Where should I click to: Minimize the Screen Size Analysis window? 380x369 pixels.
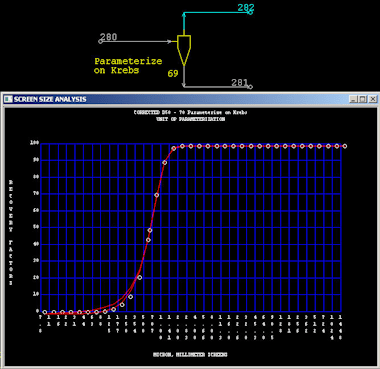tap(353, 99)
